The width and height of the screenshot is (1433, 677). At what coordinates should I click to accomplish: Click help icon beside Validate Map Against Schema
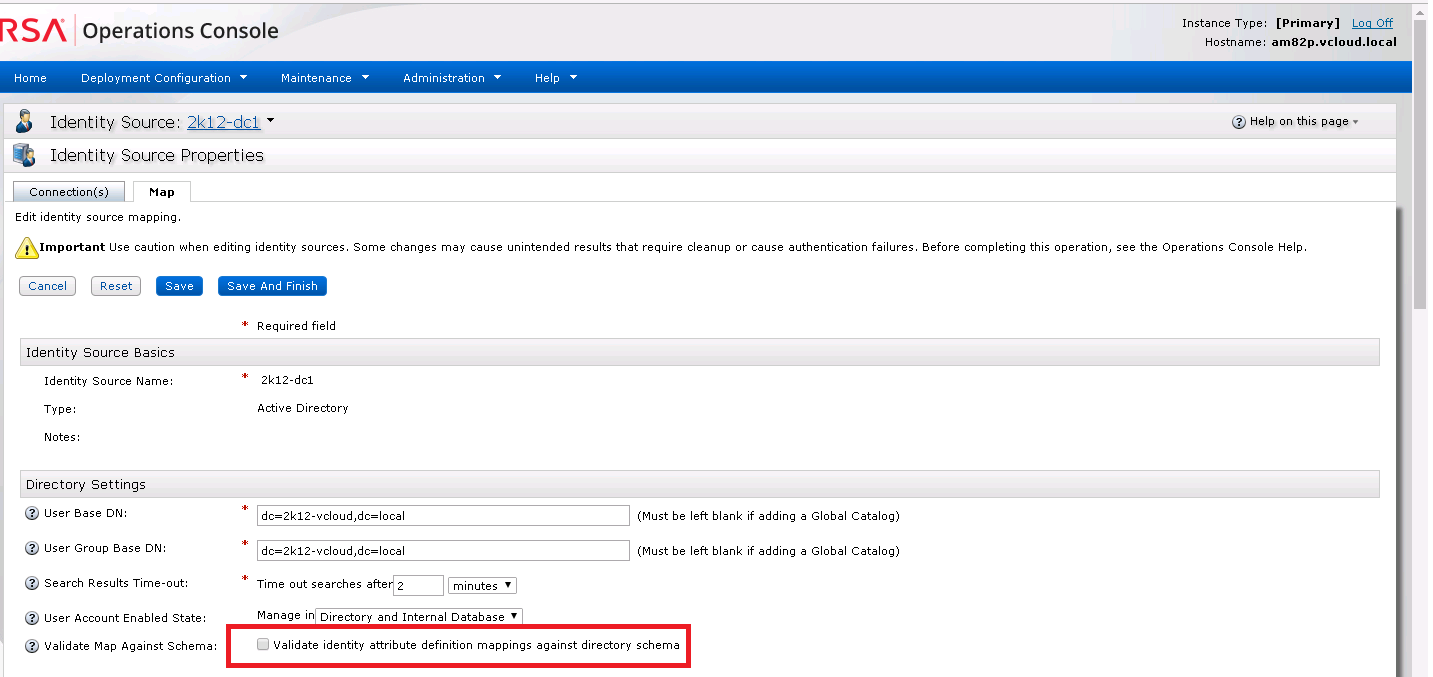coord(32,646)
